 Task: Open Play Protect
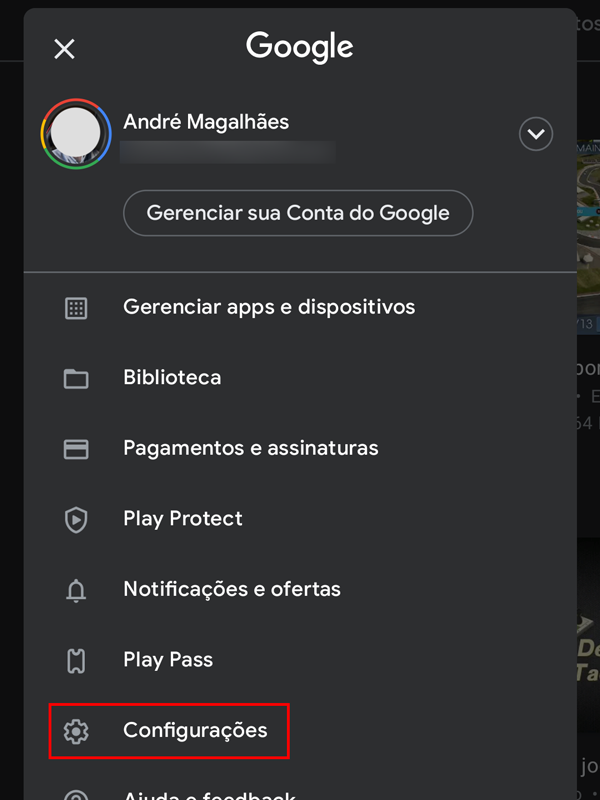point(183,518)
